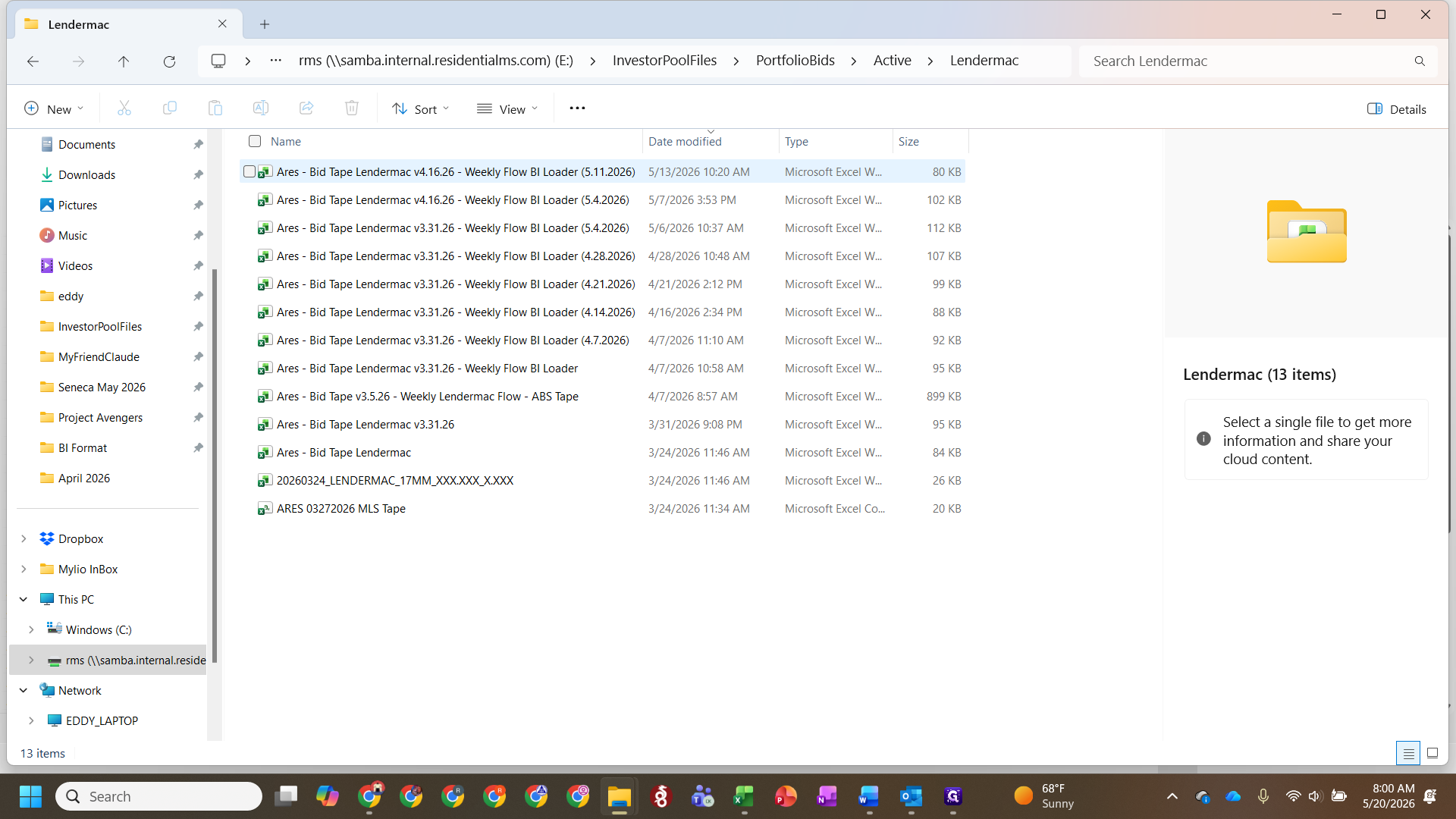Switch to large thumbnails view icon in status bar

[1432, 753]
